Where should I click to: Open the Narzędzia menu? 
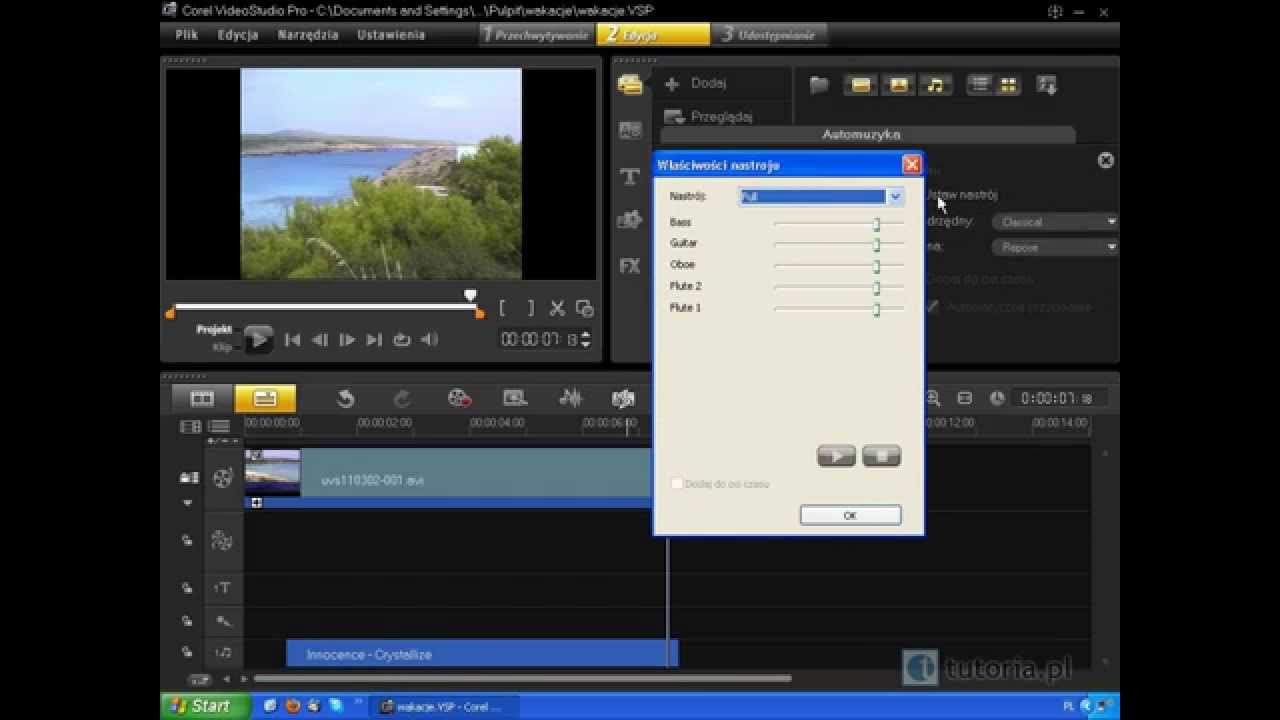pos(308,34)
